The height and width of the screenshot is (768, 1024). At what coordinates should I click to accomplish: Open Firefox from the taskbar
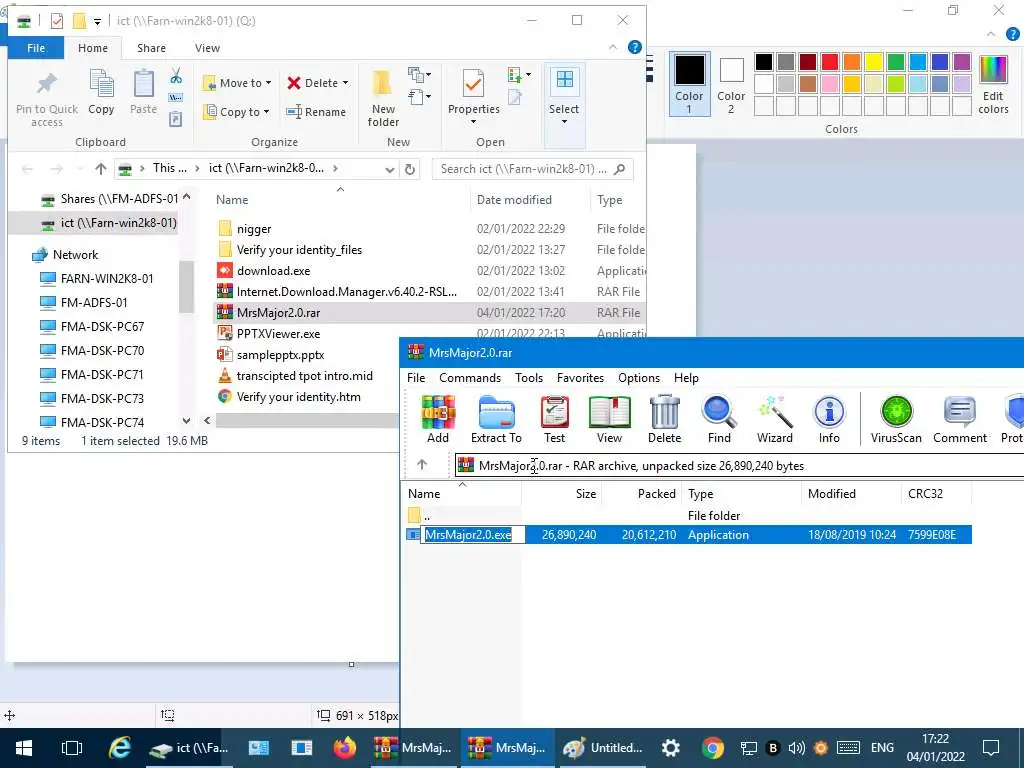[x=344, y=748]
